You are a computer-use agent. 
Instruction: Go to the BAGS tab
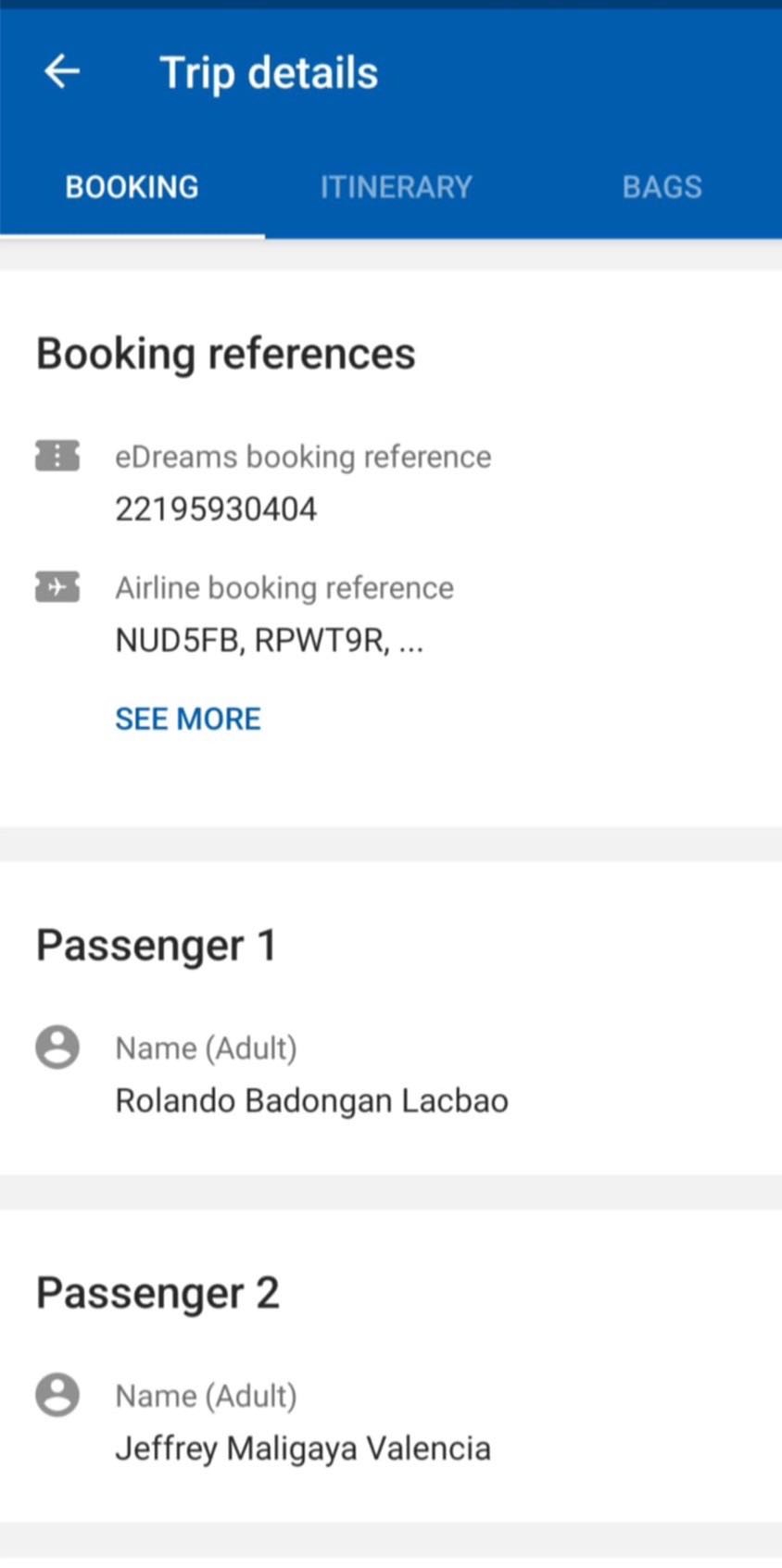point(662,187)
